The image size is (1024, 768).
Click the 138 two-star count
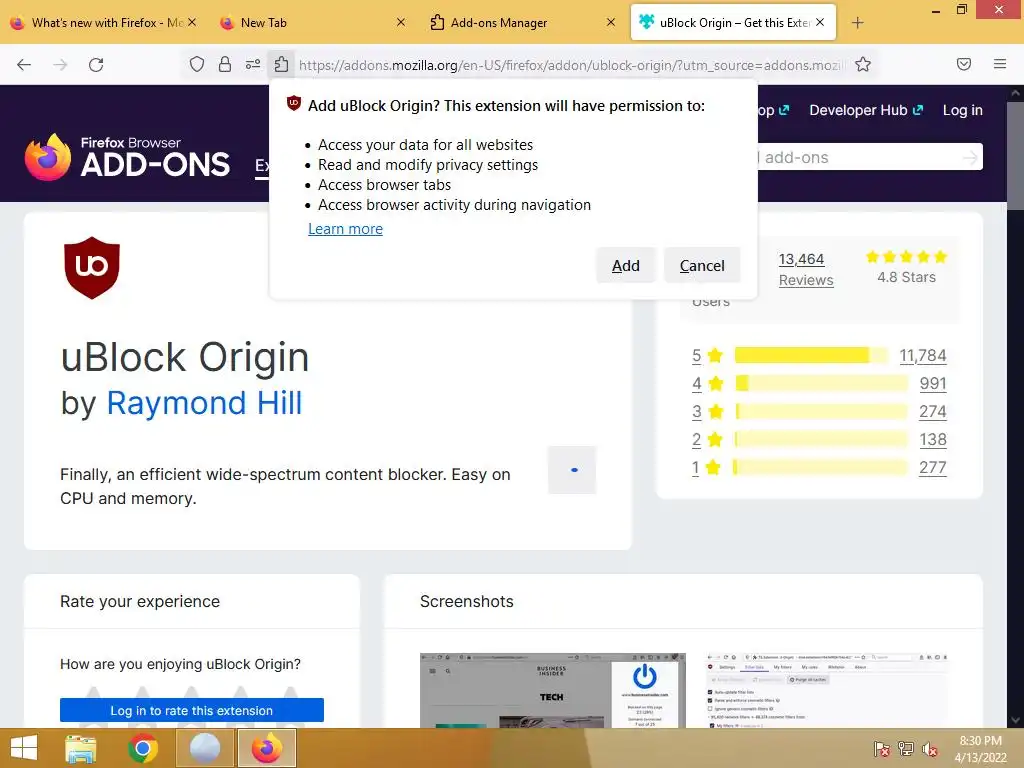(933, 440)
